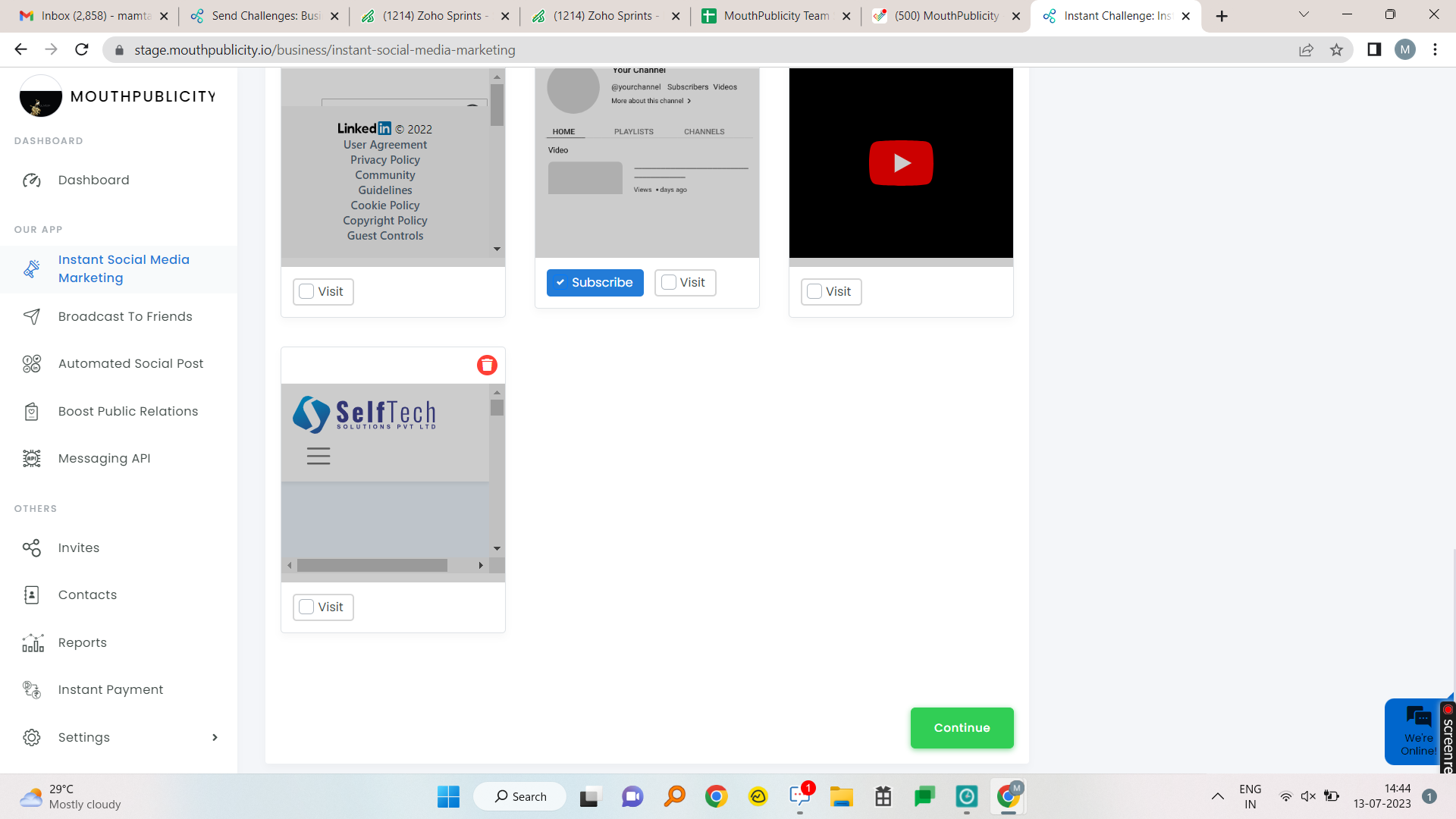Open Guest Controls link

point(385,236)
